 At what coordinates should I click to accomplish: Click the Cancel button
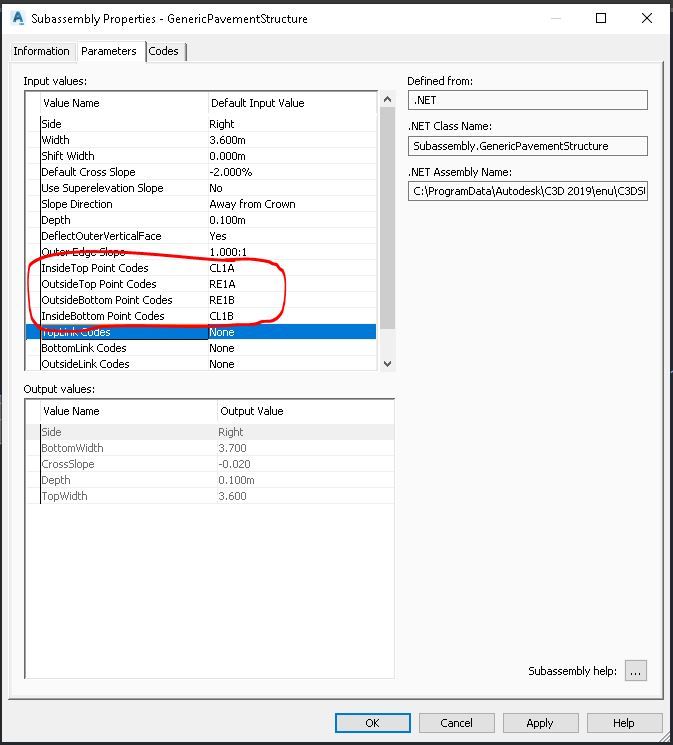pyautogui.click(x=456, y=723)
